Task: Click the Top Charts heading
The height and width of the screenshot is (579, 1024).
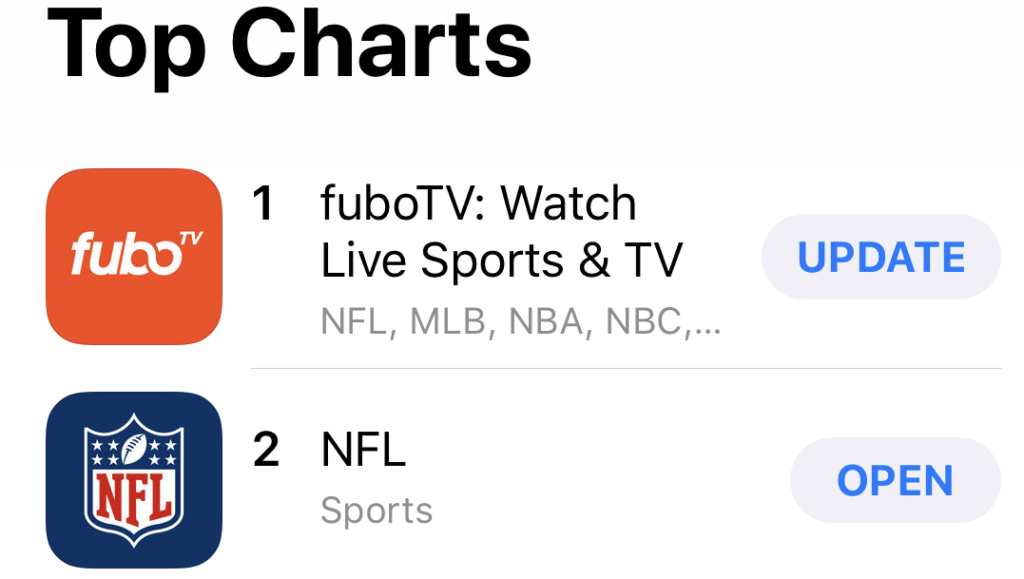Action: point(289,44)
